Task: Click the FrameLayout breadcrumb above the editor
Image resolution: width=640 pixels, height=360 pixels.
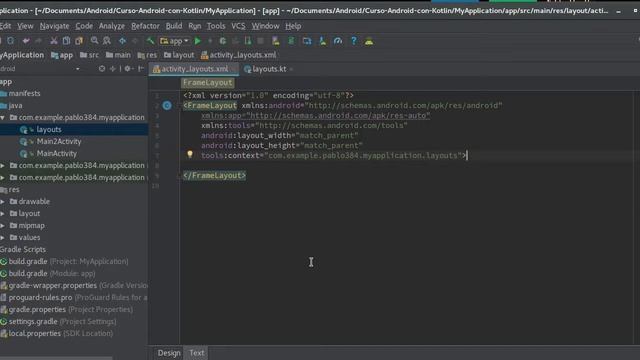Action: click(208, 83)
